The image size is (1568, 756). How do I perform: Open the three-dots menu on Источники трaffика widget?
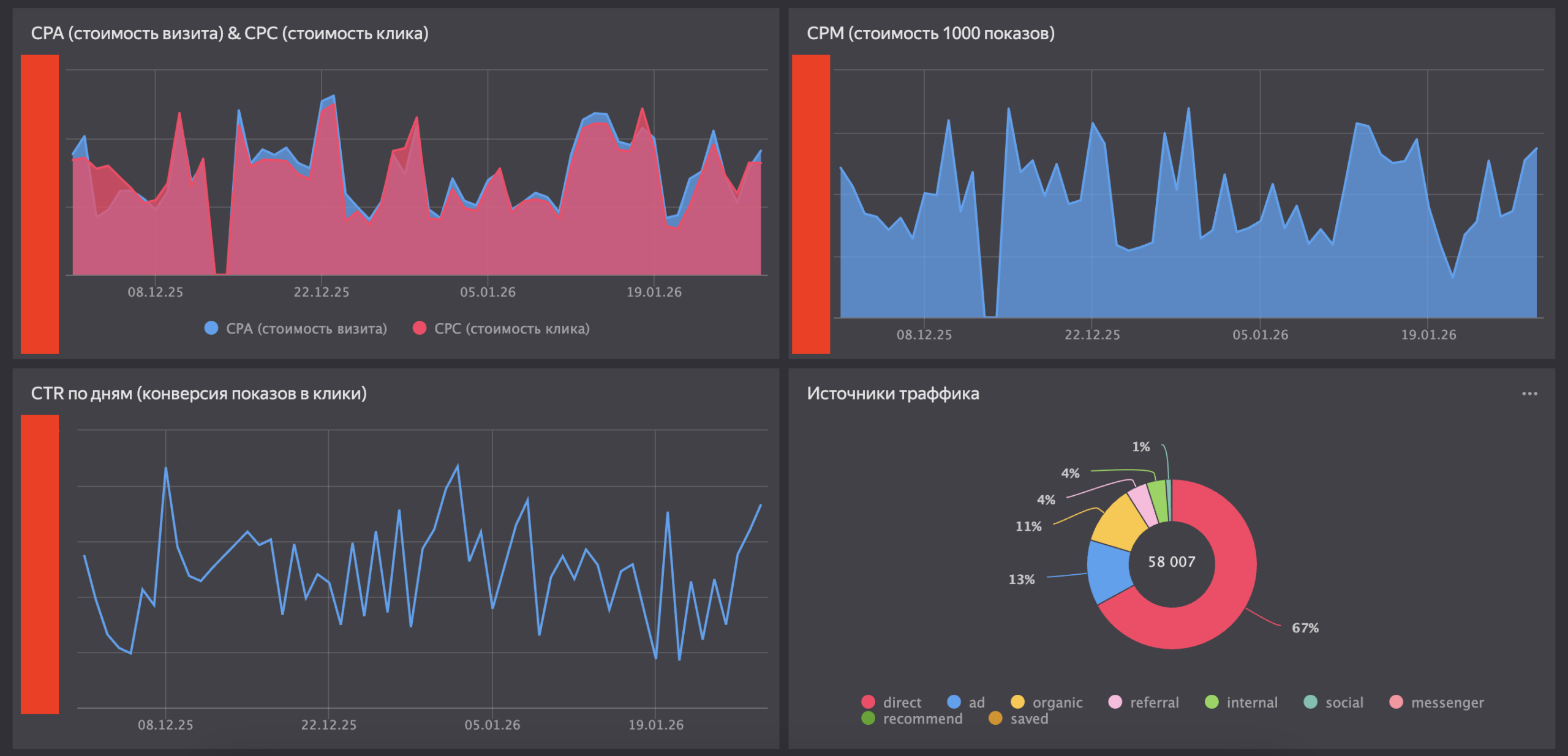click(x=1529, y=394)
